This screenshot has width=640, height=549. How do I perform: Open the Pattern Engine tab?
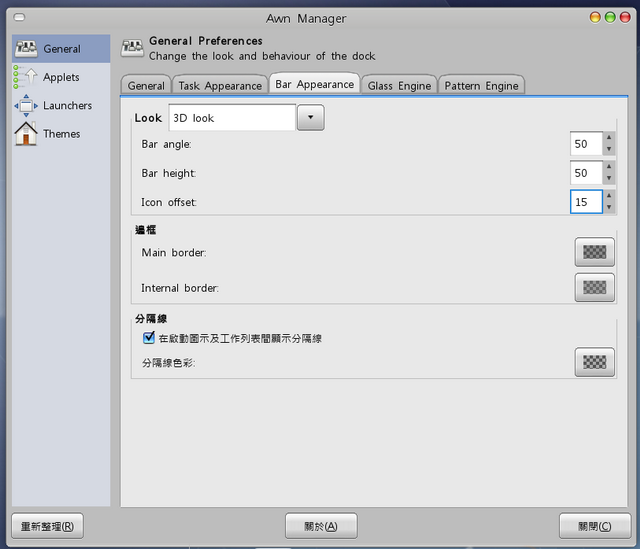coord(481,85)
